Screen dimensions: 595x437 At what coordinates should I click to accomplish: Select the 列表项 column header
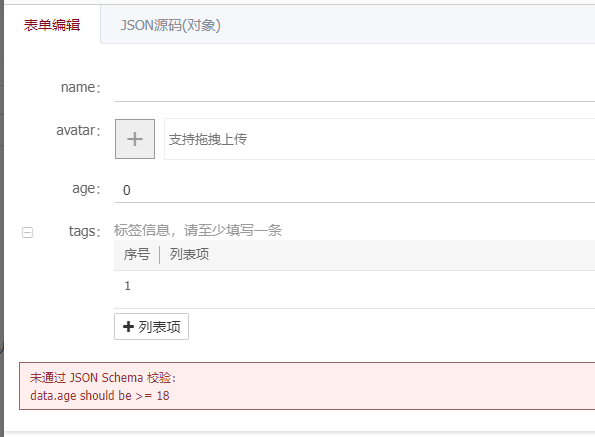[x=189, y=254]
